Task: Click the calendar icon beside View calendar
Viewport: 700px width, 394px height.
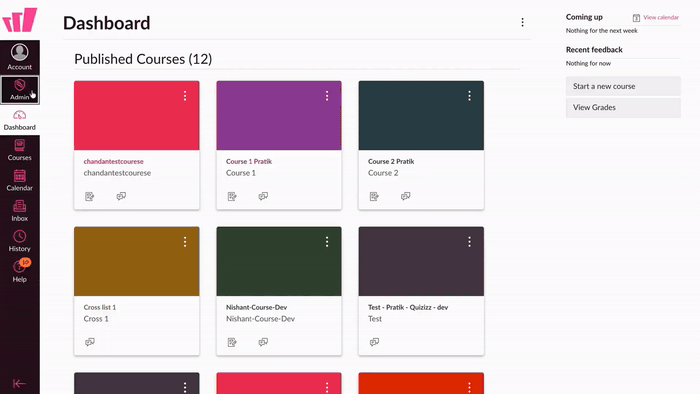Action: tap(636, 18)
